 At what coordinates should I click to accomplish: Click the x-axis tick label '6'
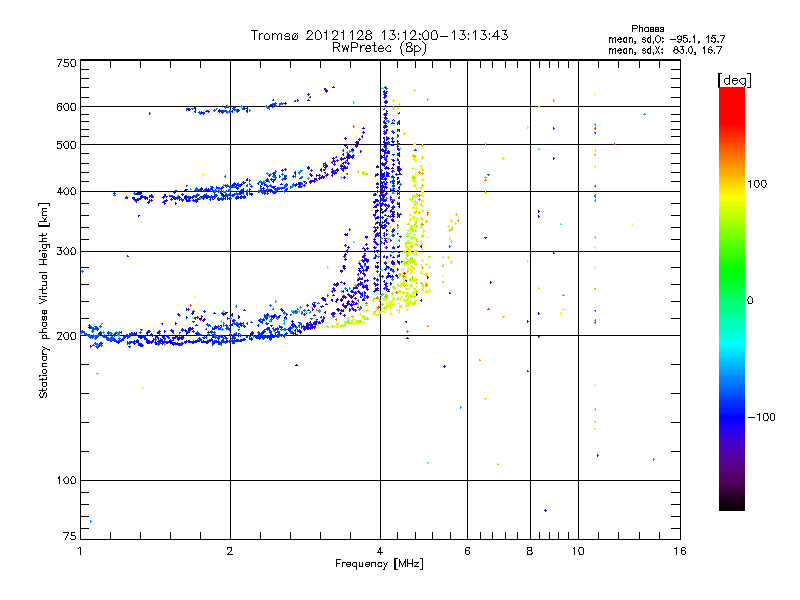467,551
